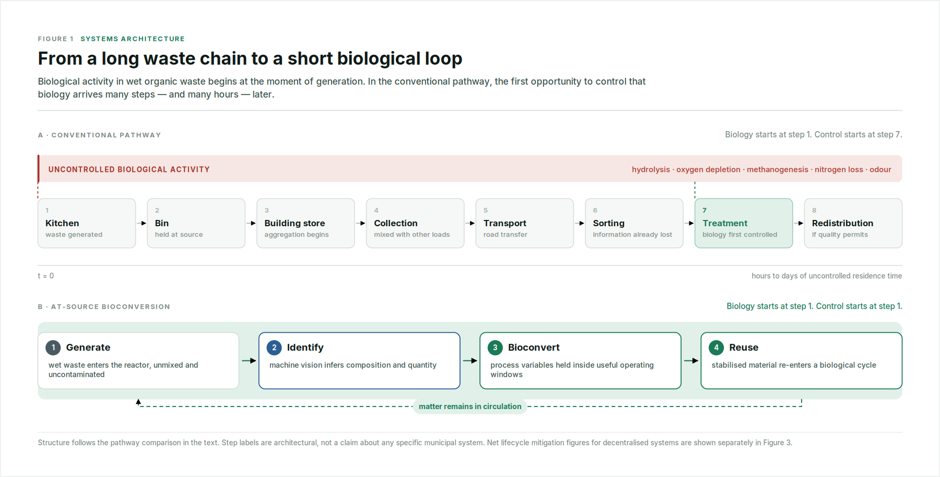Select the Identify step box

tap(360, 361)
